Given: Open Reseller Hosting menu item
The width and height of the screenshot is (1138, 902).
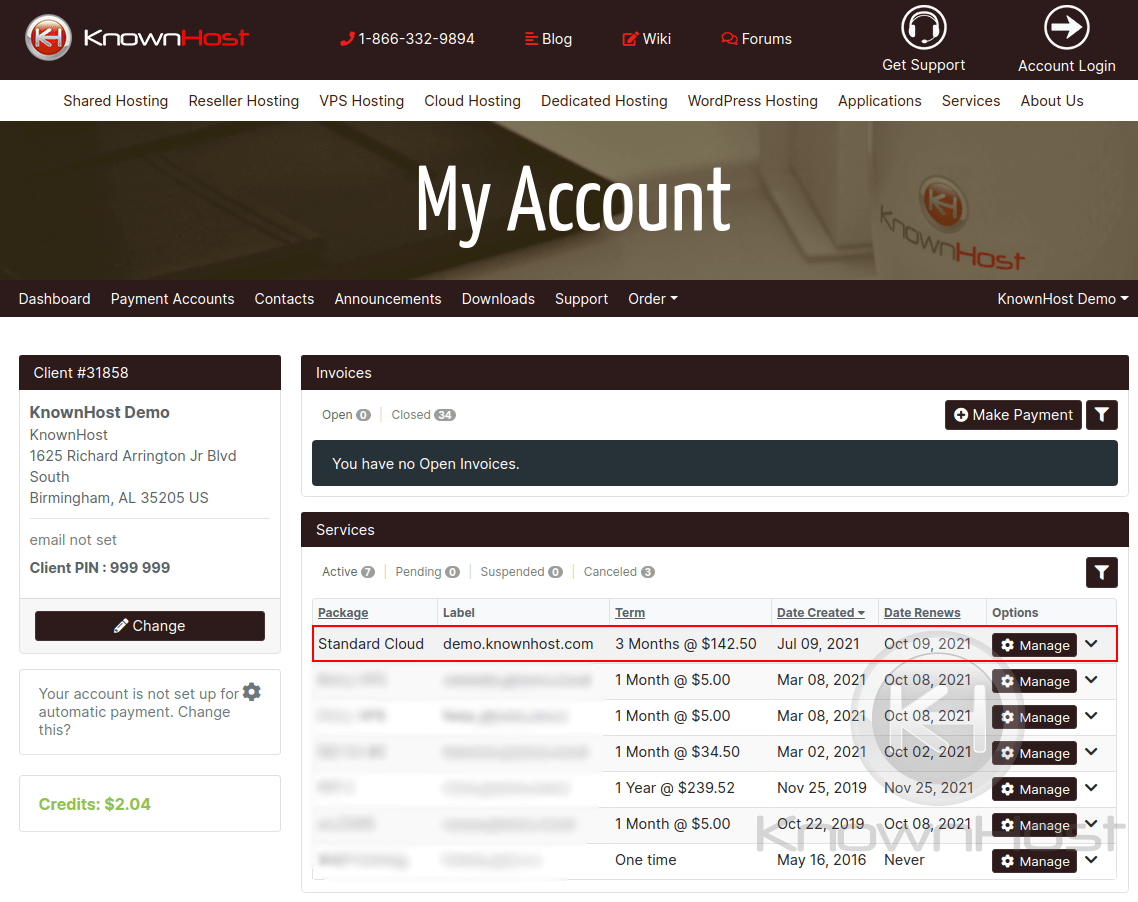Looking at the screenshot, I should tap(244, 101).
